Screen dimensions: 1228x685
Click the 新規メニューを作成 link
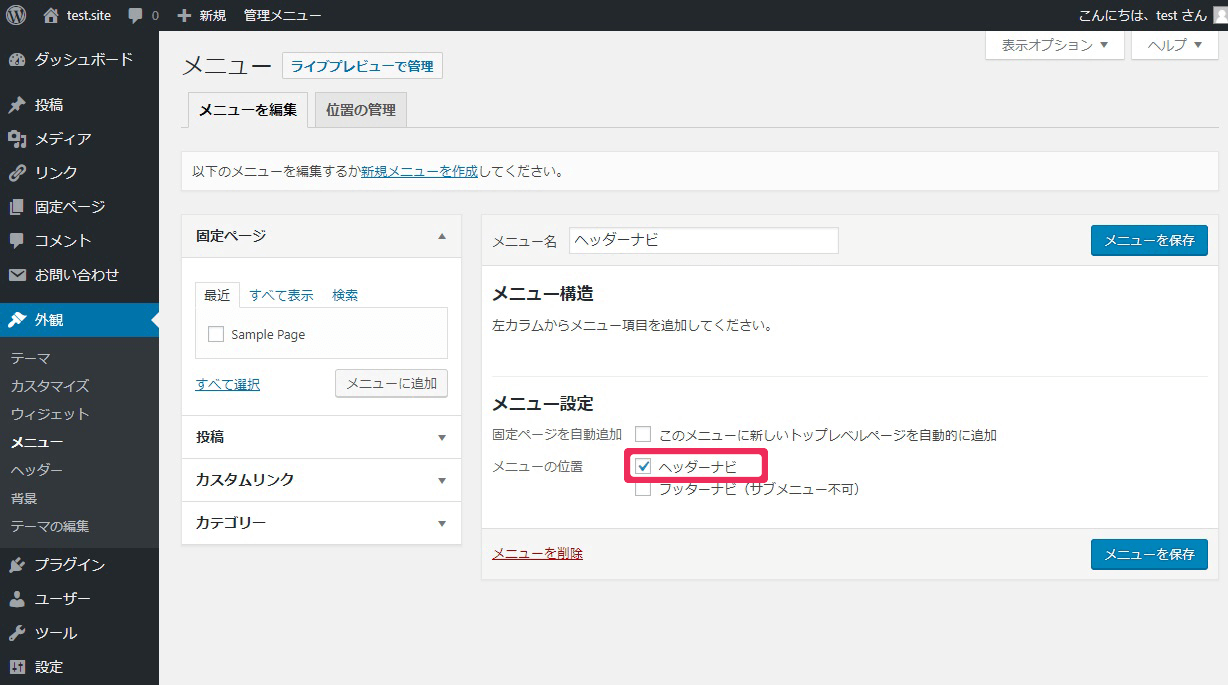pos(419,171)
